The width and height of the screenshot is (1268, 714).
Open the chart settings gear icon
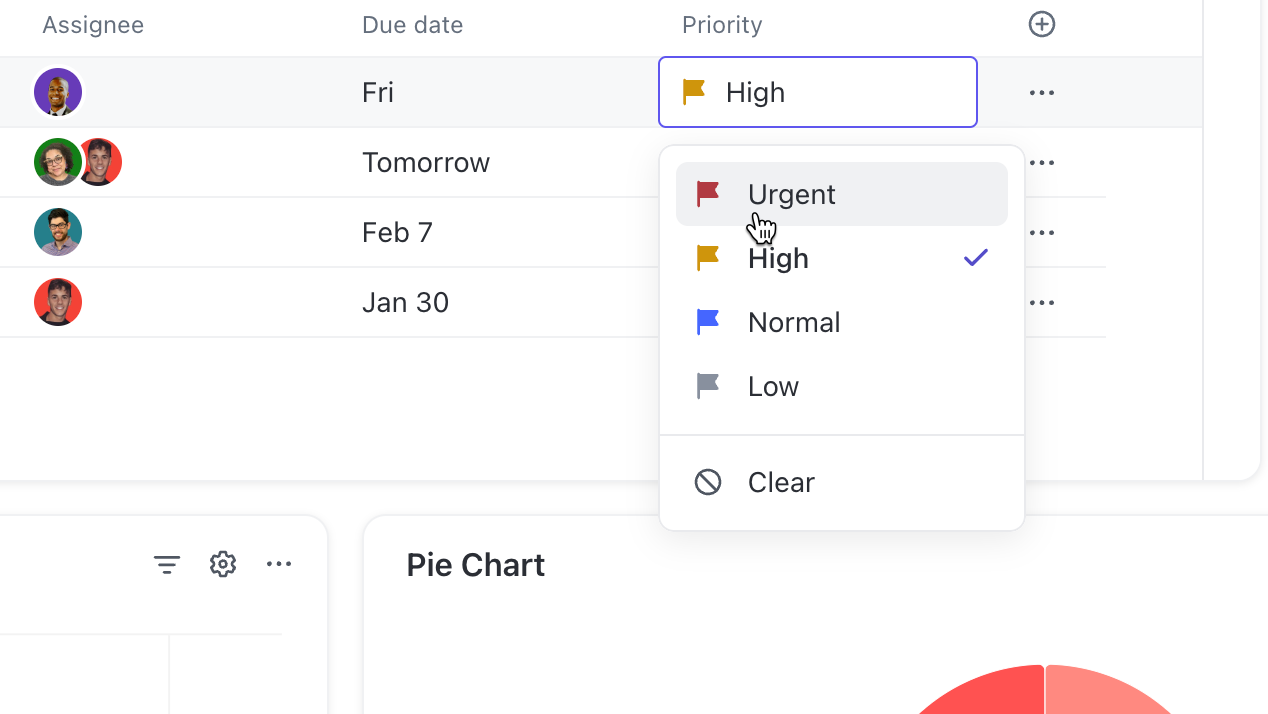click(x=222, y=563)
